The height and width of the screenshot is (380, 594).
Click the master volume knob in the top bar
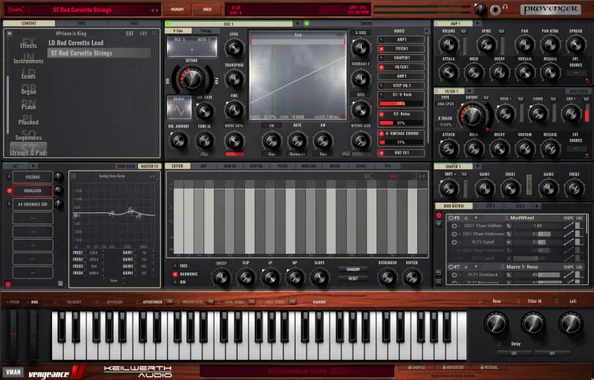(x=480, y=9)
